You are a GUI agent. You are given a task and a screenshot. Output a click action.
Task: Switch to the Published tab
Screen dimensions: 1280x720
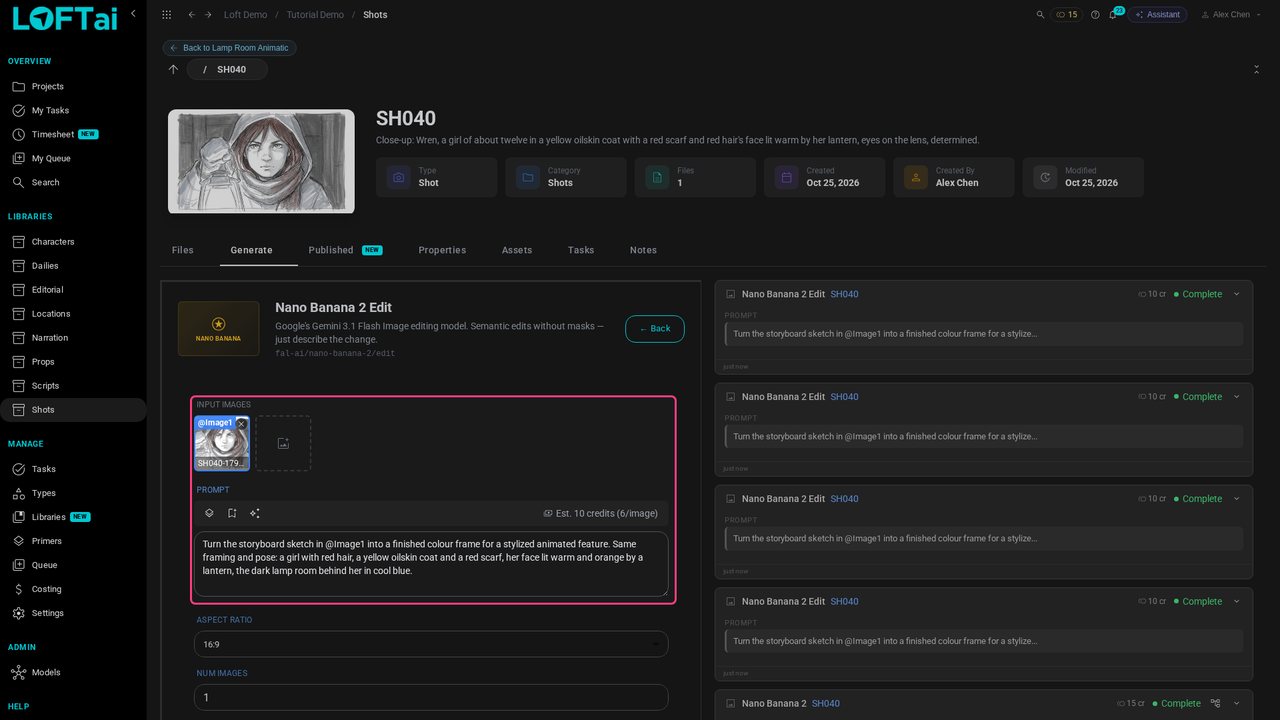(345, 250)
